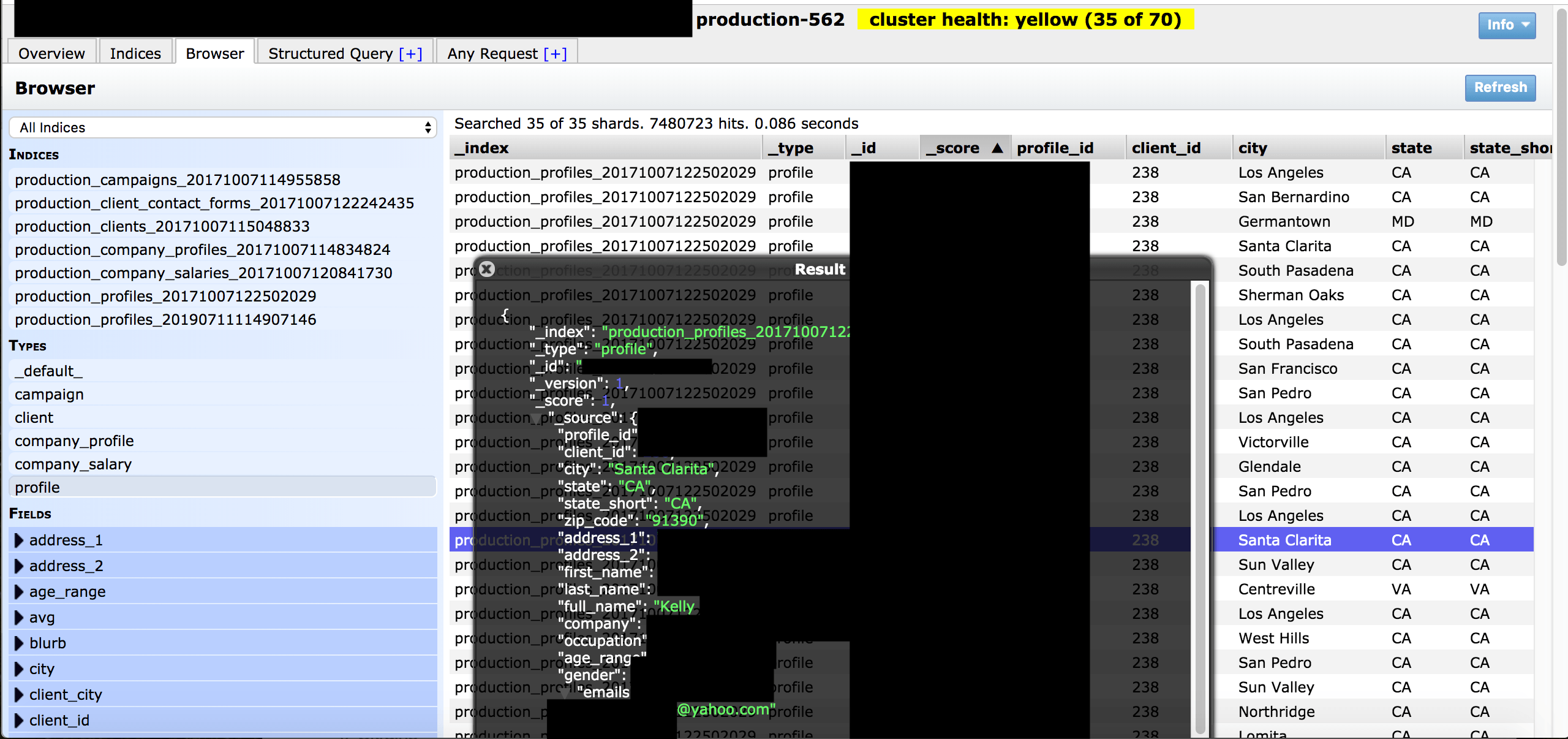
Task: Add a Structured Query tab with plus
Action: [410, 54]
